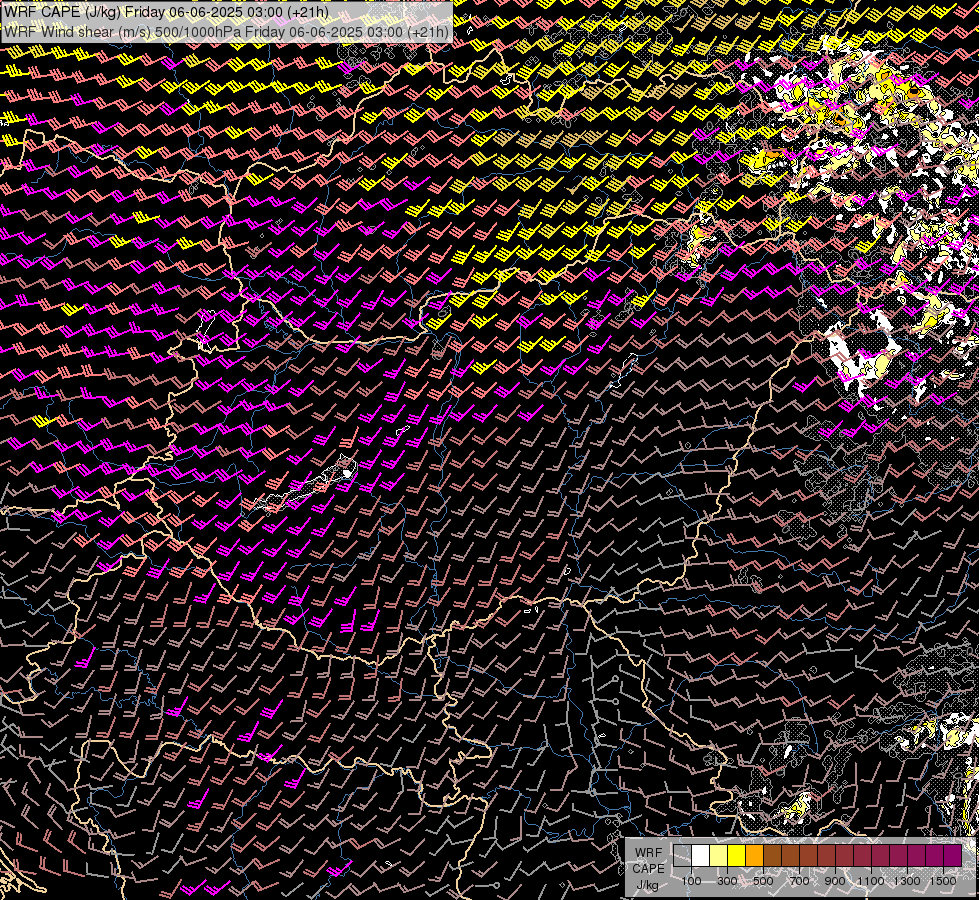Click the purple last legend swatch
The height and width of the screenshot is (900, 979).
click(x=952, y=855)
